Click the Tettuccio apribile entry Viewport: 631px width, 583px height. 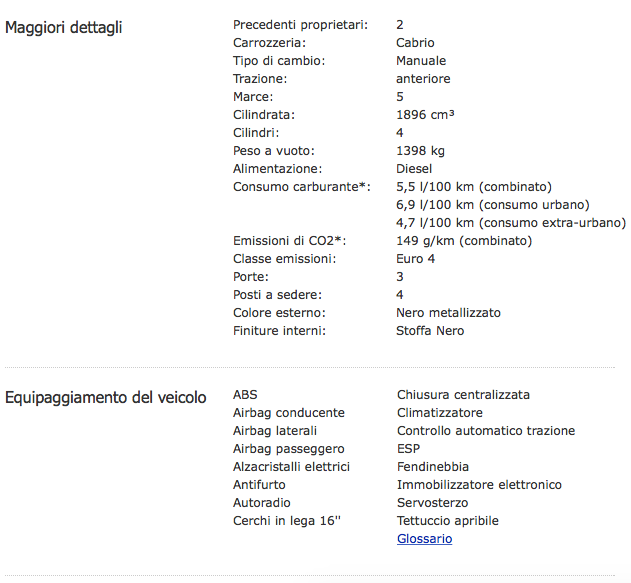(x=447, y=521)
